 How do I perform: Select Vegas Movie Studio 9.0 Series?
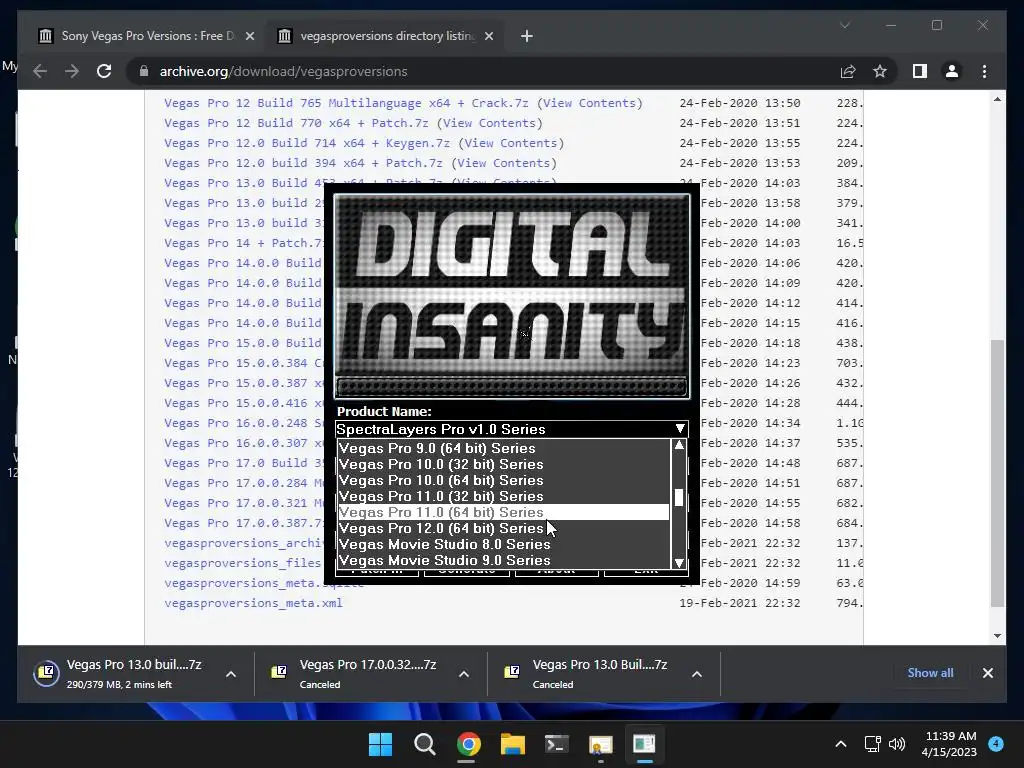point(504,560)
